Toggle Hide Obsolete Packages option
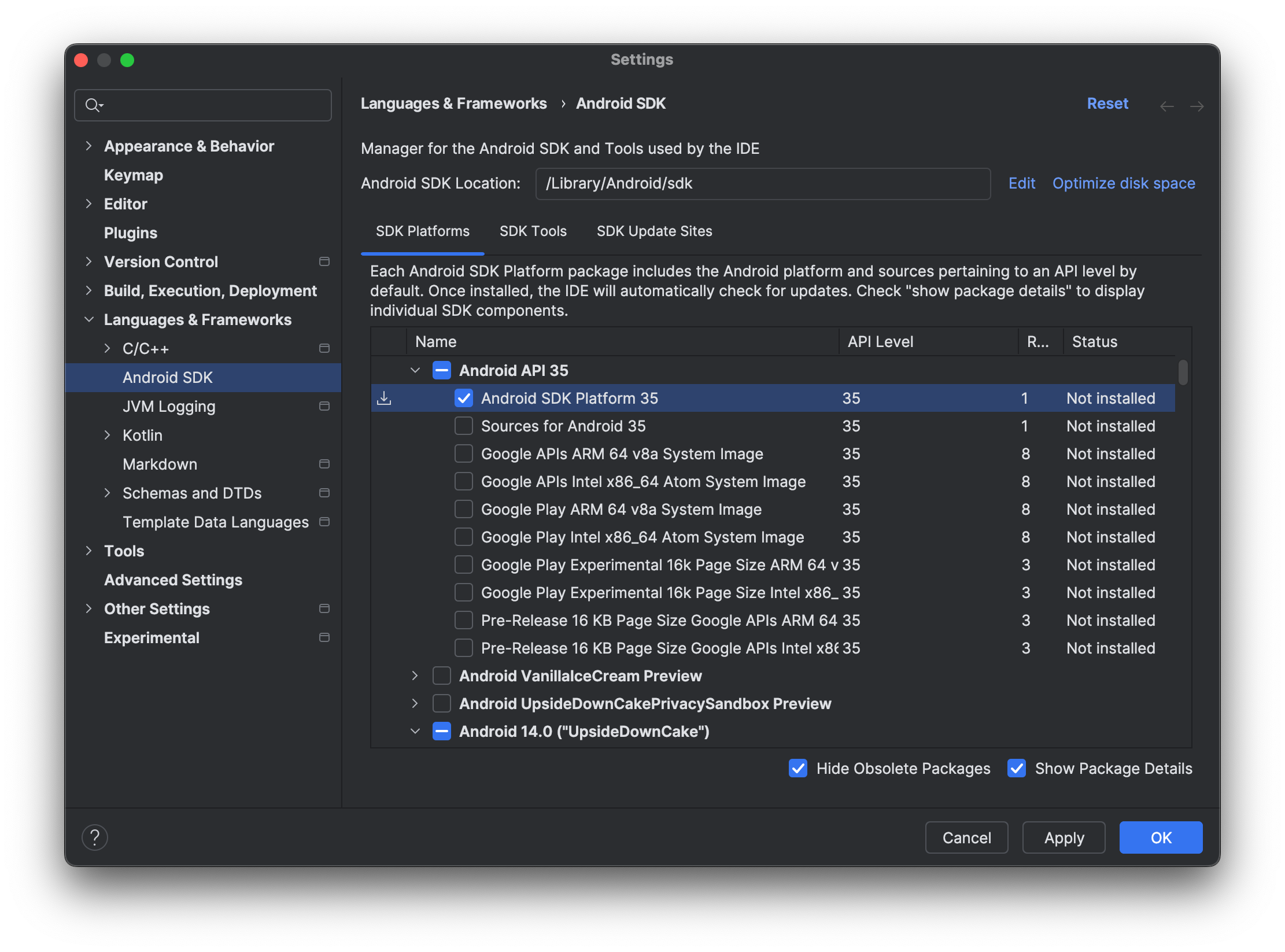The height and width of the screenshot is (952, 1285). point(799,768)
